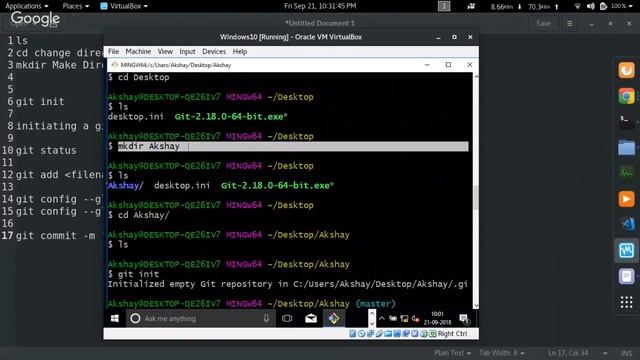Screen dimensions: 640x360
Task: Click the date and time in GNOME top bar
Action: (320, 6)
